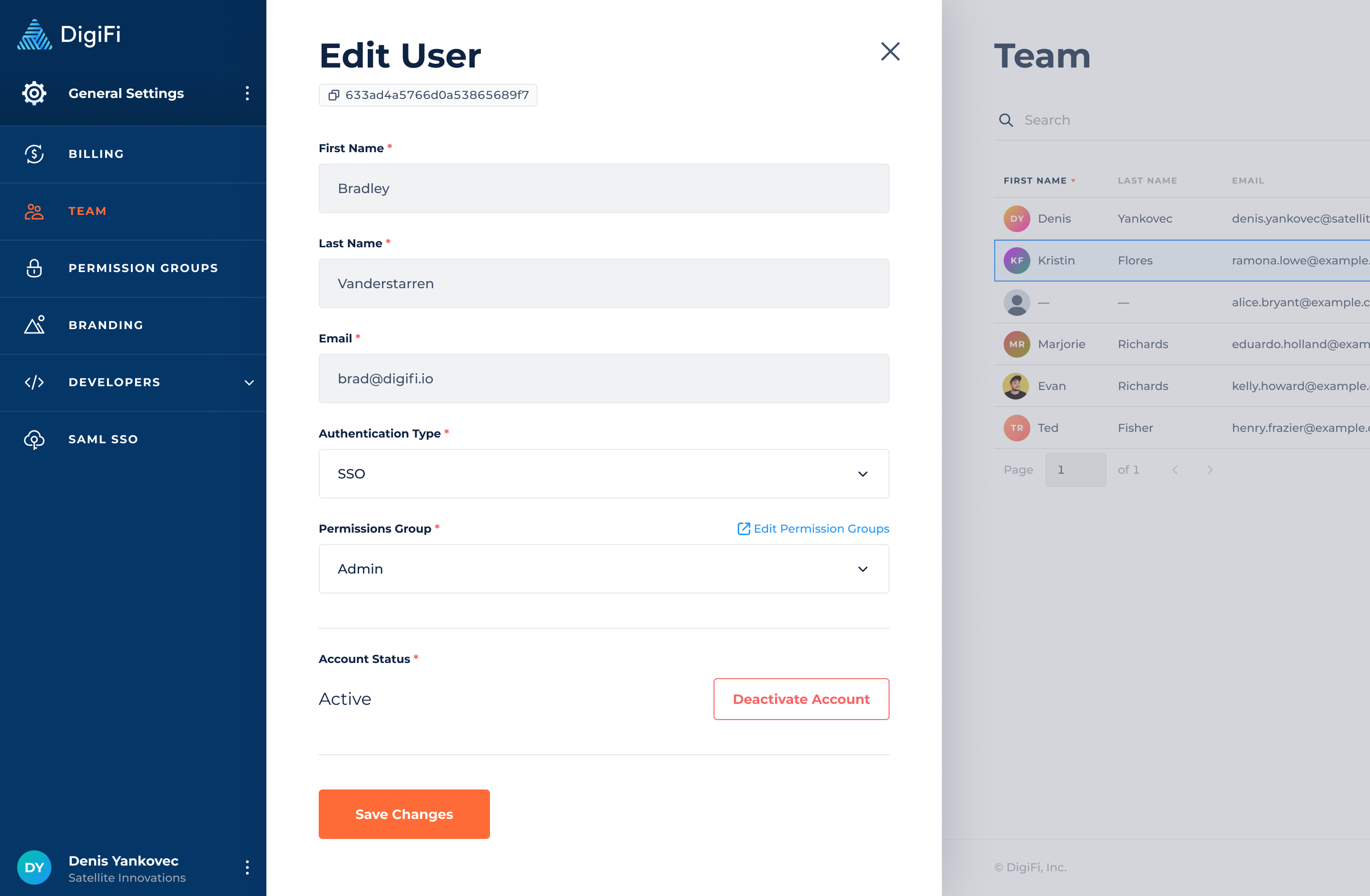Click the copy user ID icon
The image size is (1370, 896).
click(333, 95)
